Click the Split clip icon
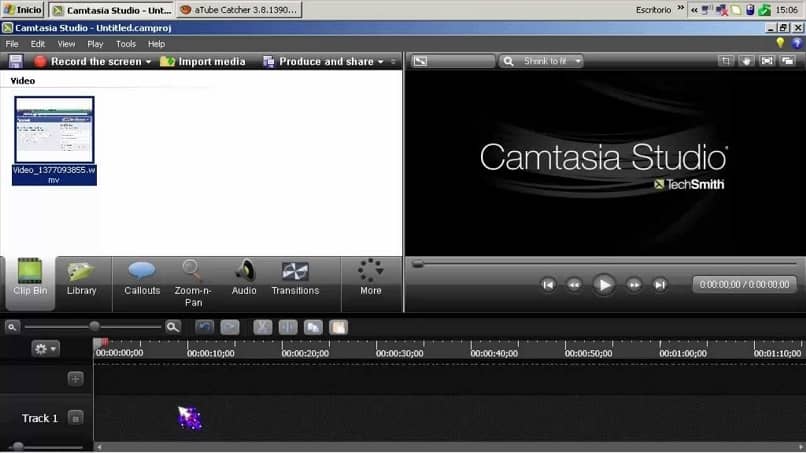The height and width of the screenshot is (453, 806). click(x=288, y=327)
